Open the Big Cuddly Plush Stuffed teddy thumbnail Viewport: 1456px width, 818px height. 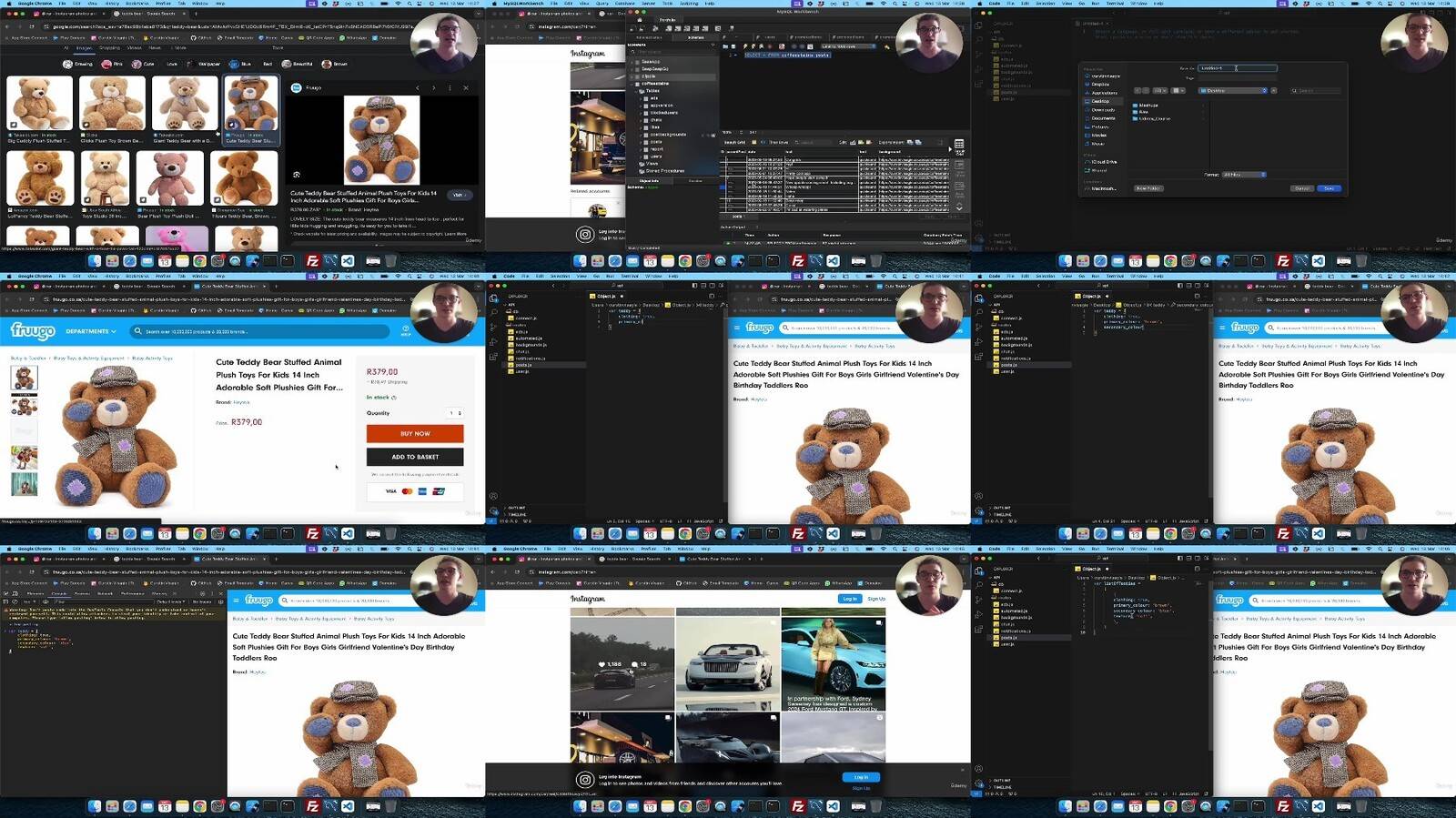[x=39, y=103]
